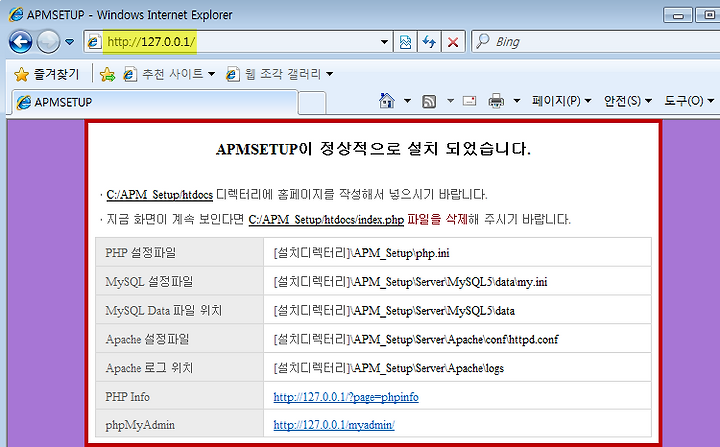The height and width of the screenshot is (447, 720).
Task: Open the recent pages dropdown arrow
Action: 69,42
